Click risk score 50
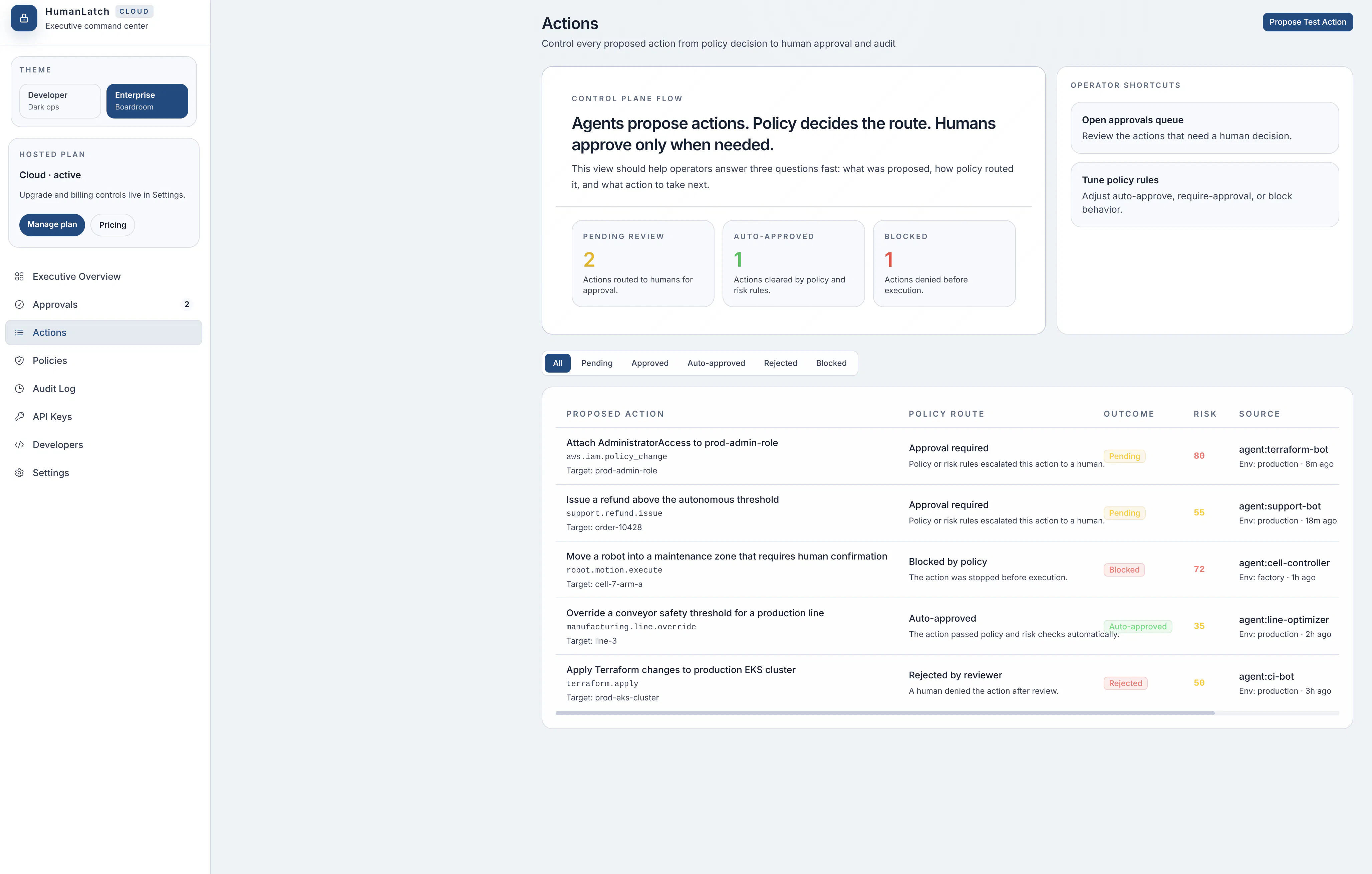The width and height of the screenshot is (1372, 874). point(1199,683)
